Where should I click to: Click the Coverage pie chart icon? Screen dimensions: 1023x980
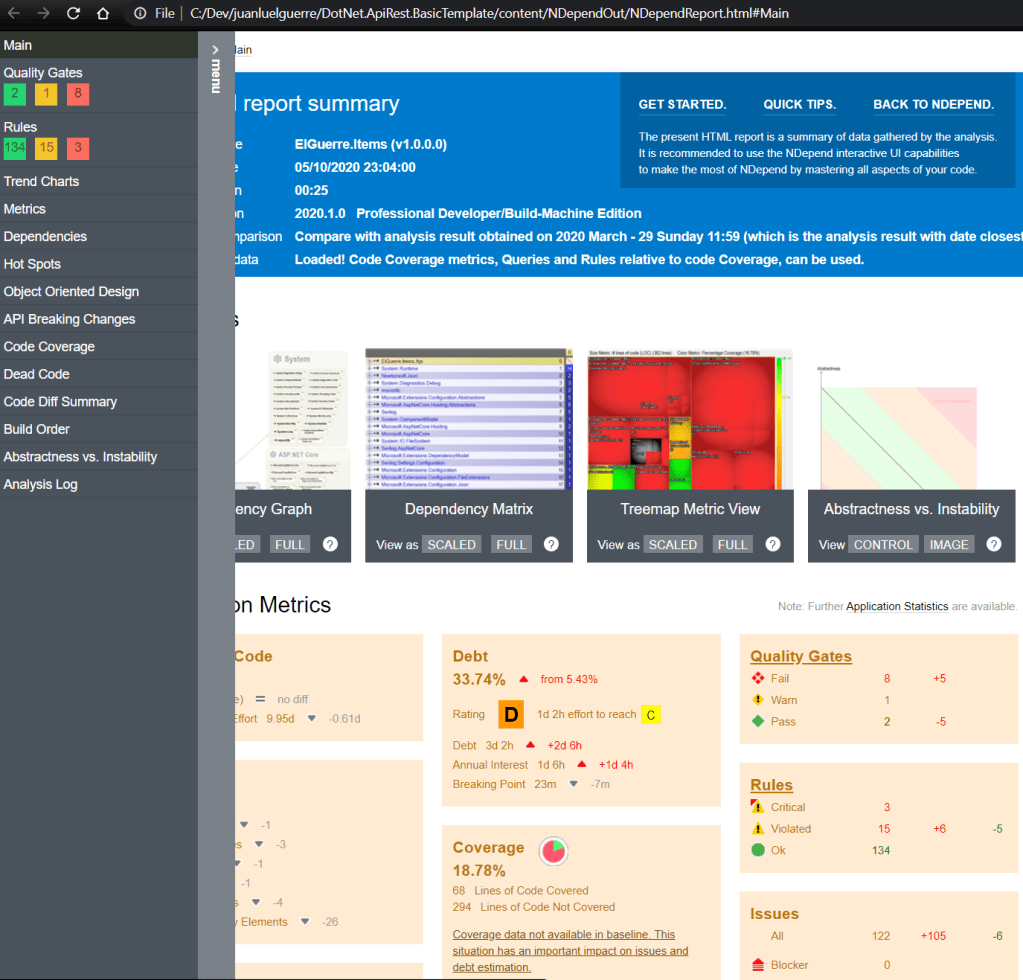553,850
